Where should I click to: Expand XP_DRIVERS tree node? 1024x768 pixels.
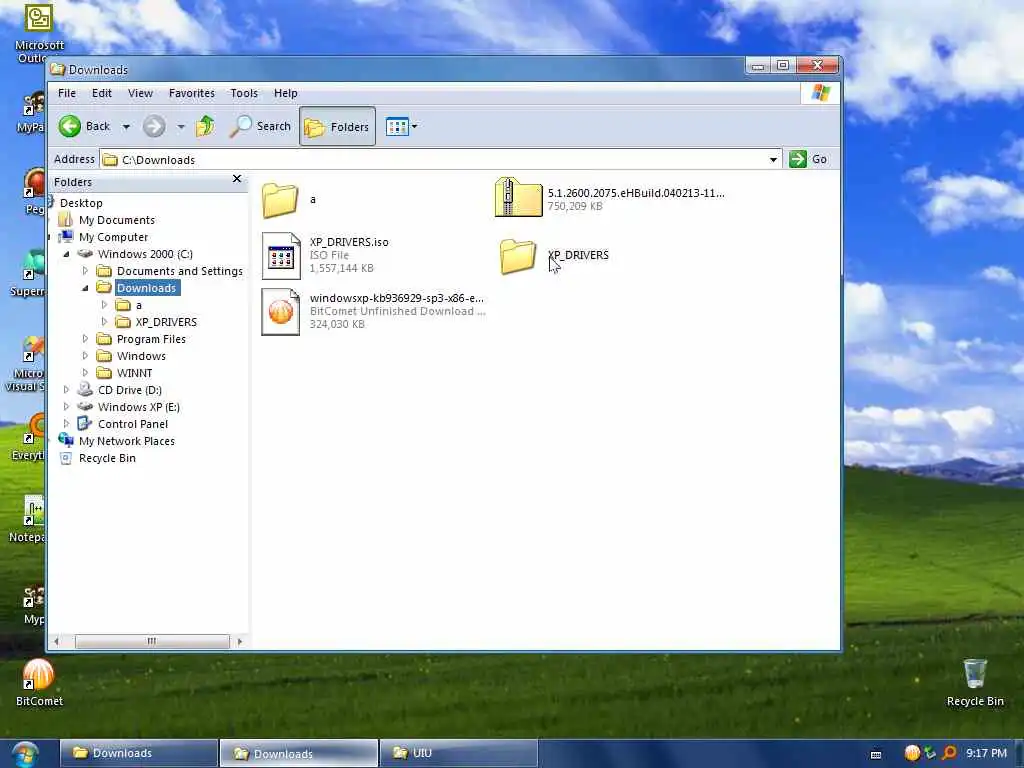(x=104, y=321)
